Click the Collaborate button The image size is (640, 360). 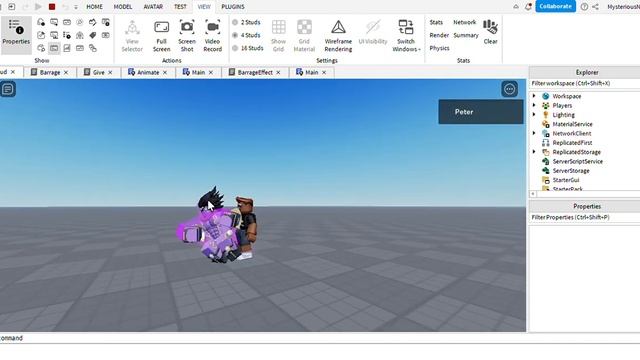[x=556, y=6]
